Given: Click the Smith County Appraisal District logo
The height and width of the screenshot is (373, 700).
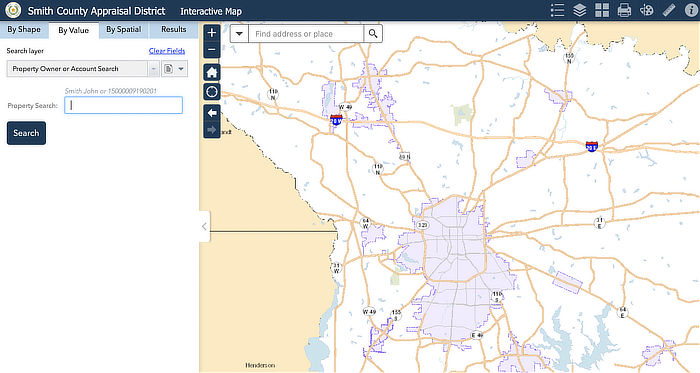Looking at the screenshot, I should (x=13, y=10).
